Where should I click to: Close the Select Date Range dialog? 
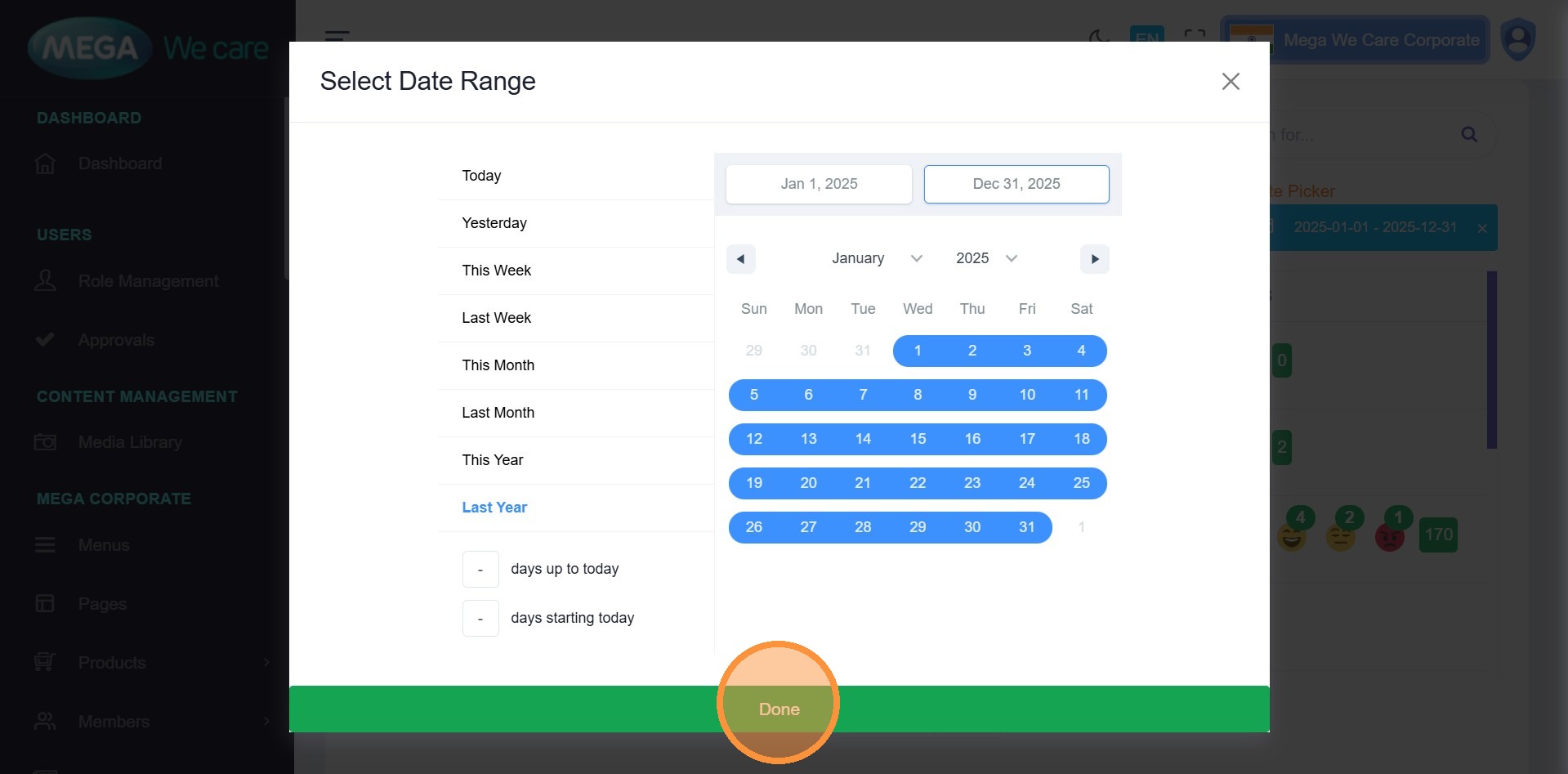pos(1230,82)
